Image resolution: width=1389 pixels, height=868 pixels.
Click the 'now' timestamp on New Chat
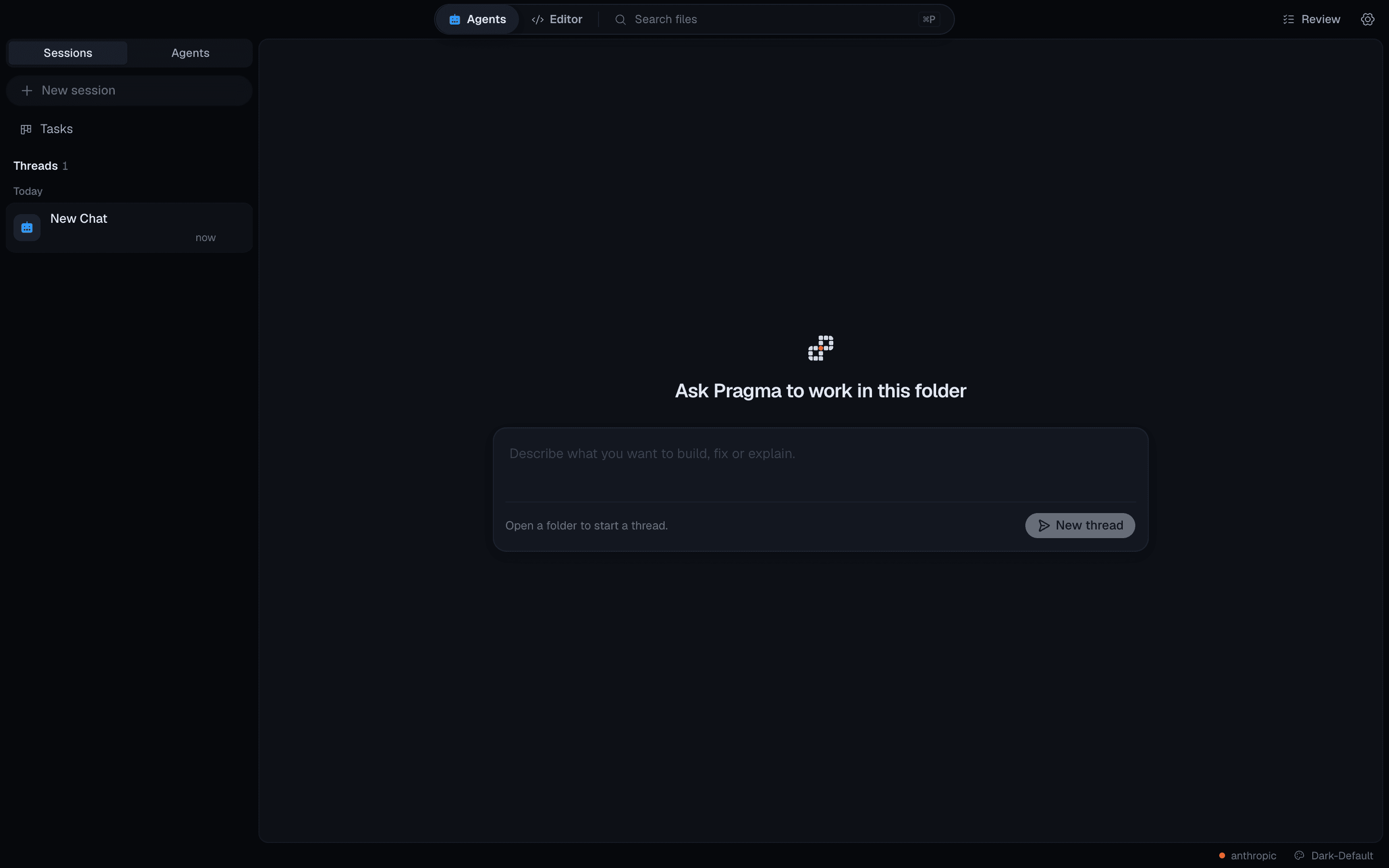pyautogui.click(x=205, y=238)
